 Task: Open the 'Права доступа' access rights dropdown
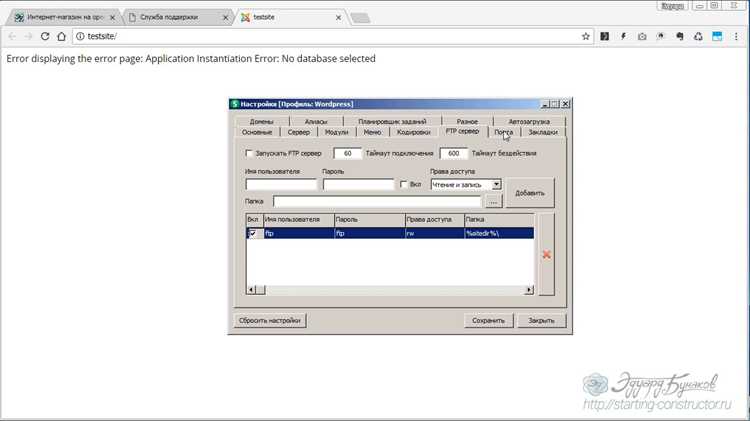tap(496, 184)
